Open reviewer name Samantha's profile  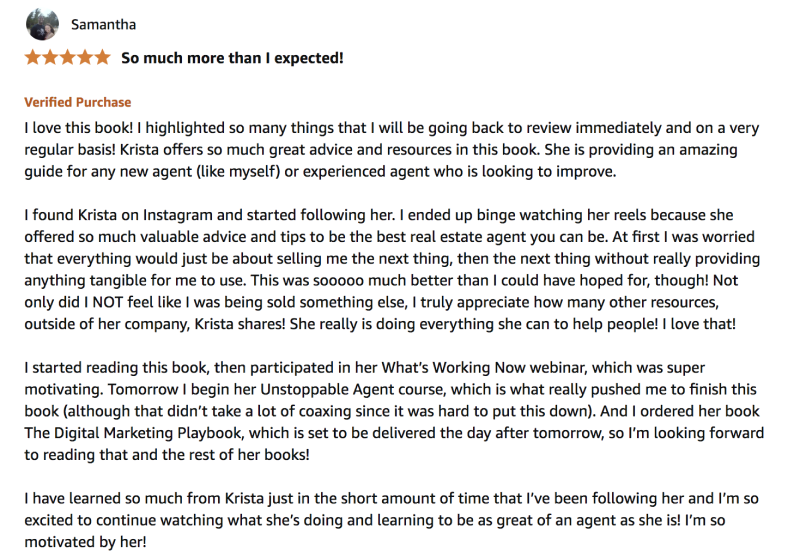103,24
